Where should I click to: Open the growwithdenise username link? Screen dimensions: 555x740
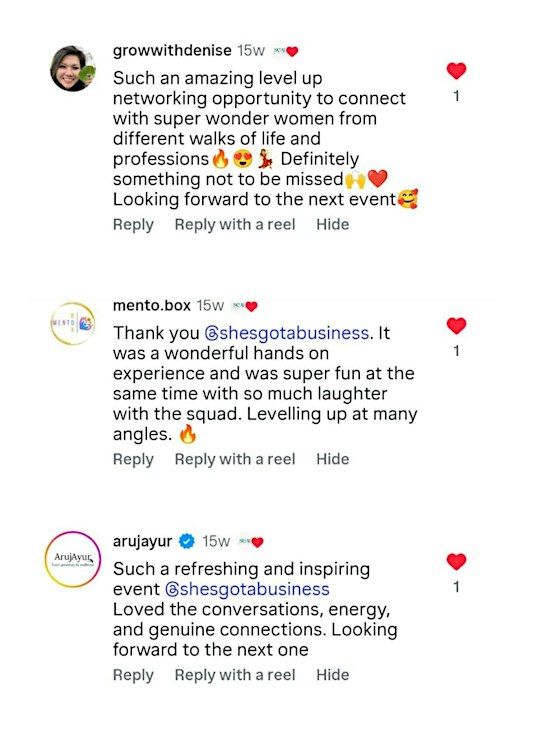point(172,50)
